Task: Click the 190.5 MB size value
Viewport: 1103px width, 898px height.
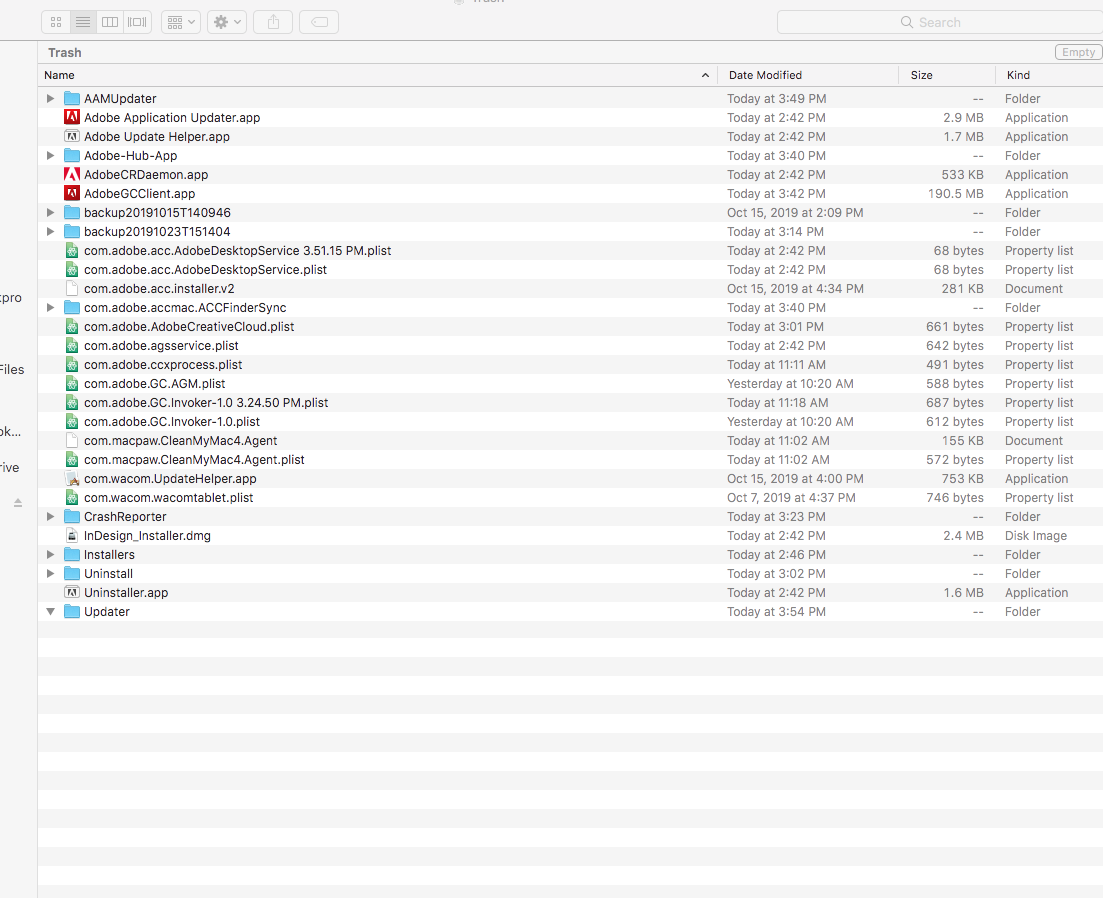Action: tap(955, 193)
